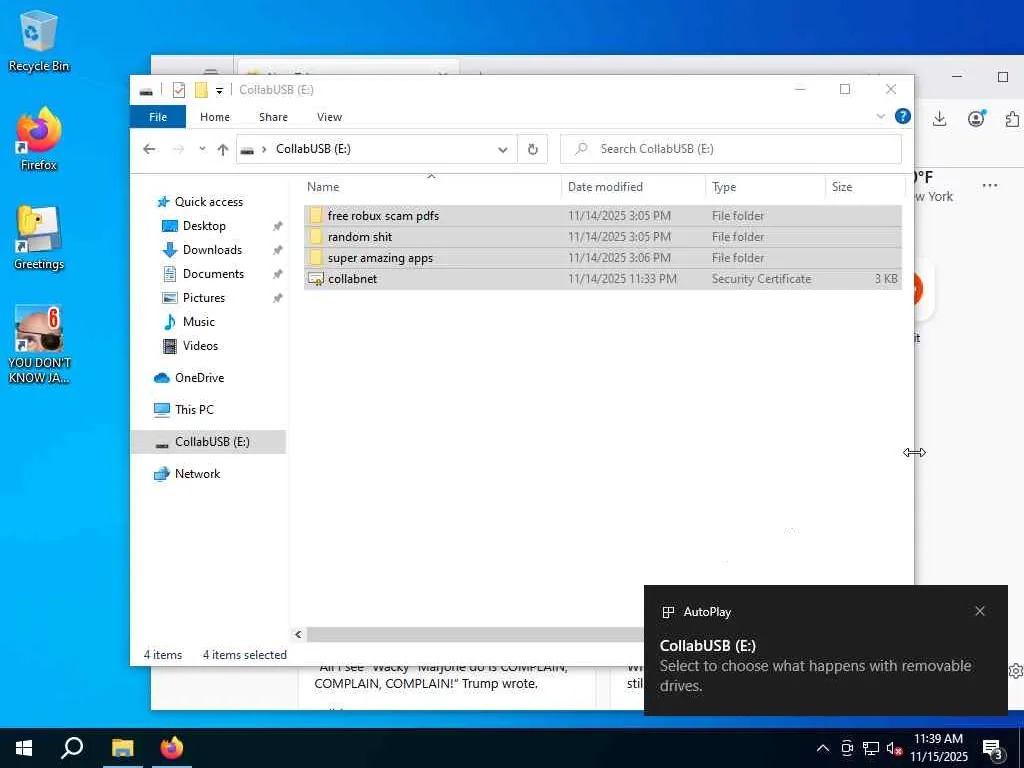Open the recent locations dropdown arrow

click(x=202, y=149)
